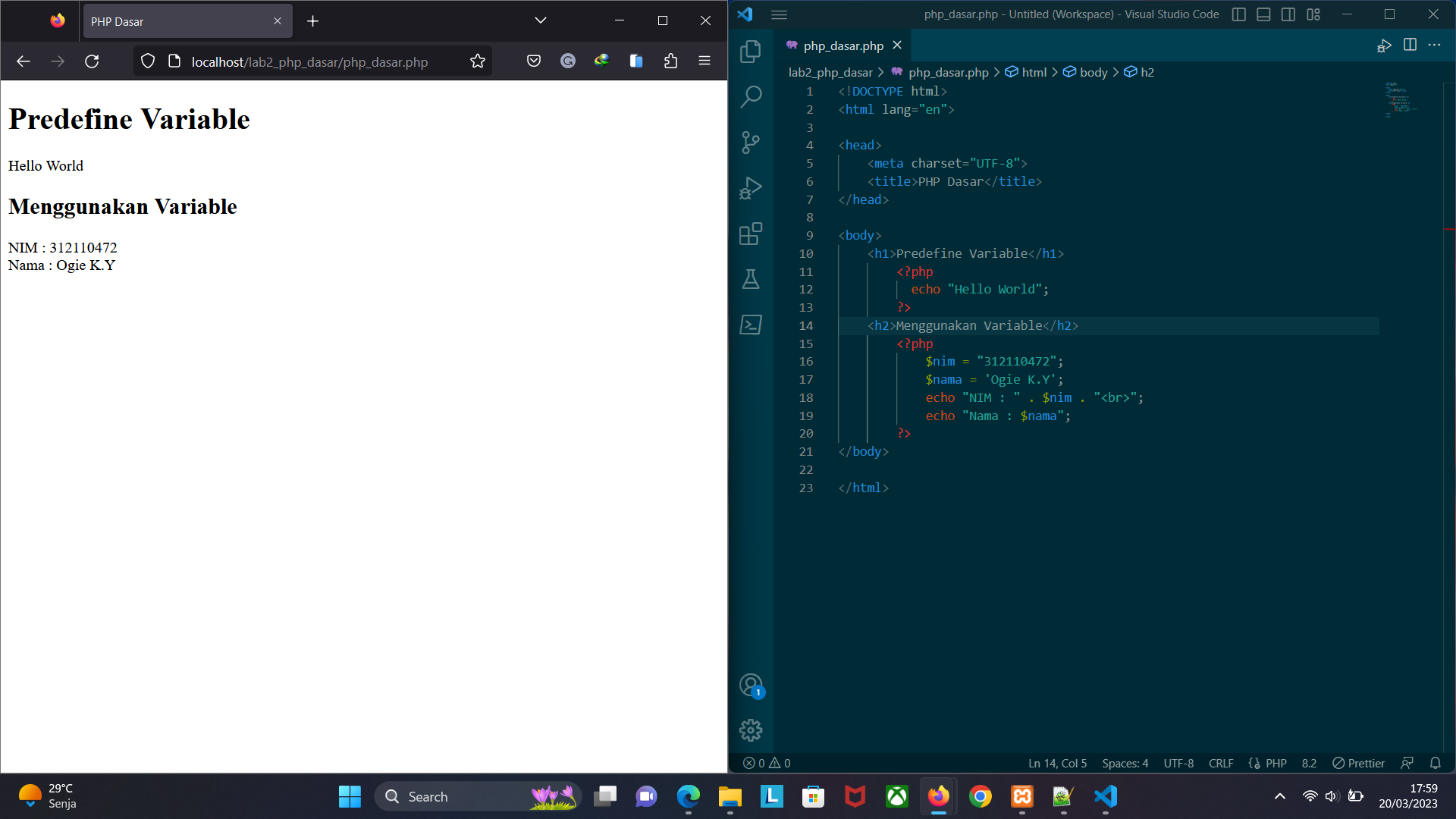
Task: Toggle the primary sidebar visibility
Action: click(1238, 14)
